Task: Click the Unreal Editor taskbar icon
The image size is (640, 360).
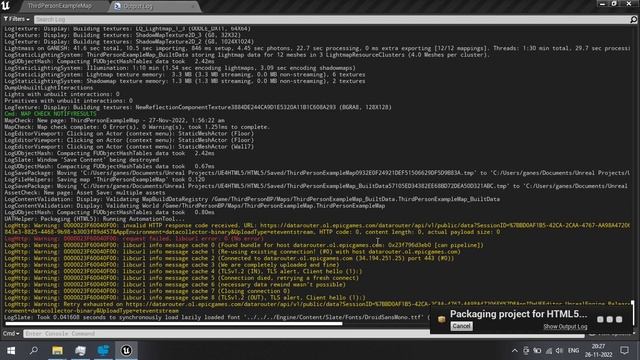Action: [x=126, y=350]
